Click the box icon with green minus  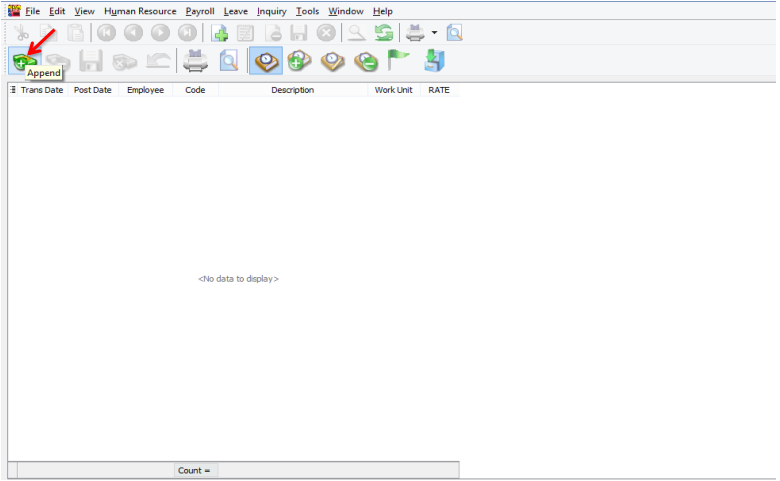(366, 61)
